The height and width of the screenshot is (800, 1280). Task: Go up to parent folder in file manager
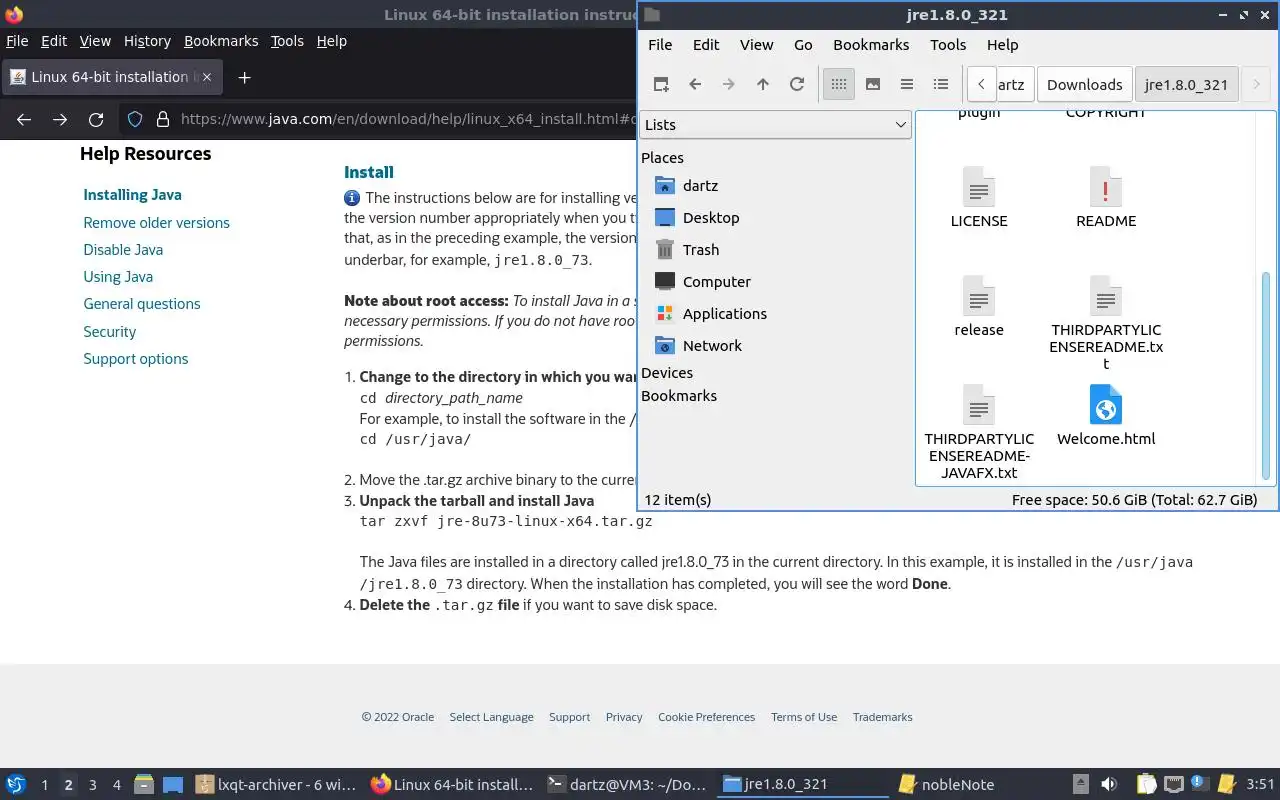763,85
